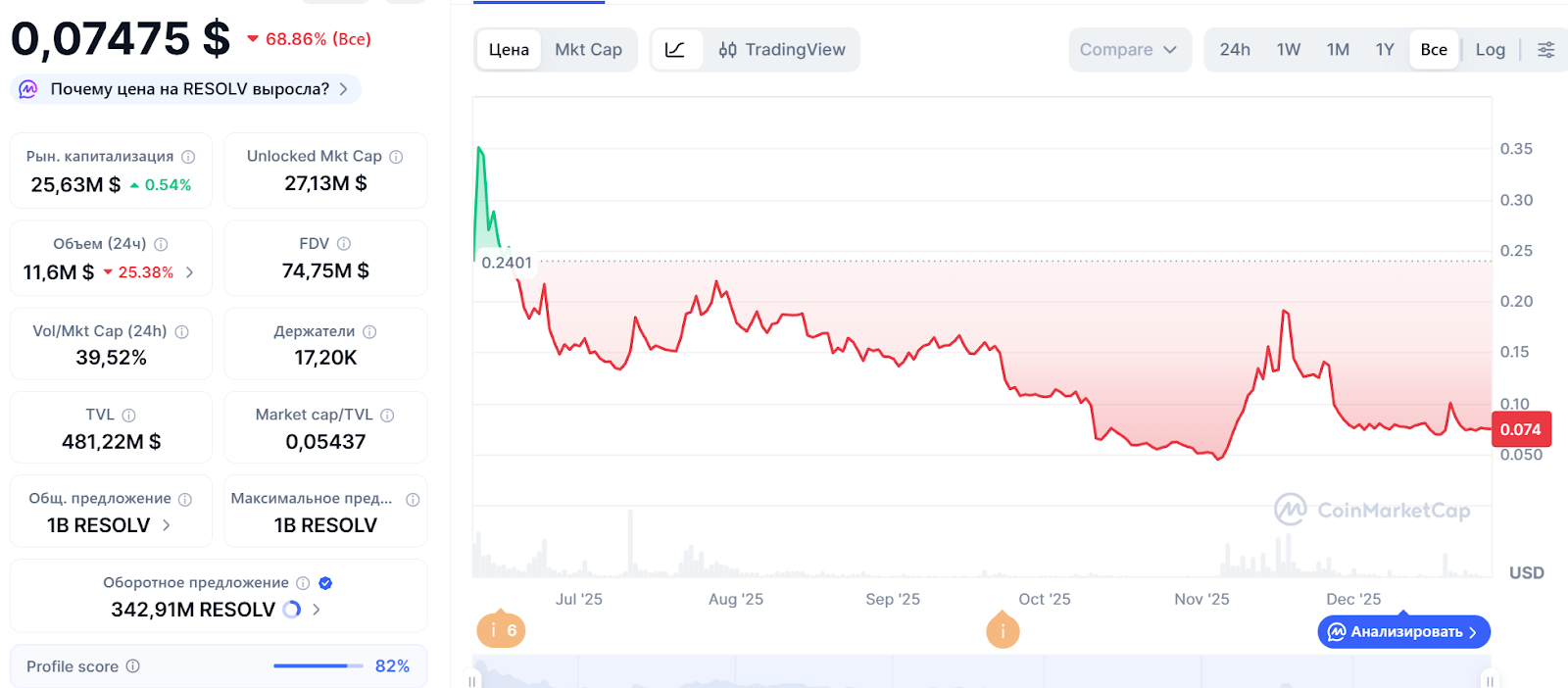Click info icon next to Unlocked Mkt Cap
This screenshot has height=688, width=1568.
tap(396, 157)
